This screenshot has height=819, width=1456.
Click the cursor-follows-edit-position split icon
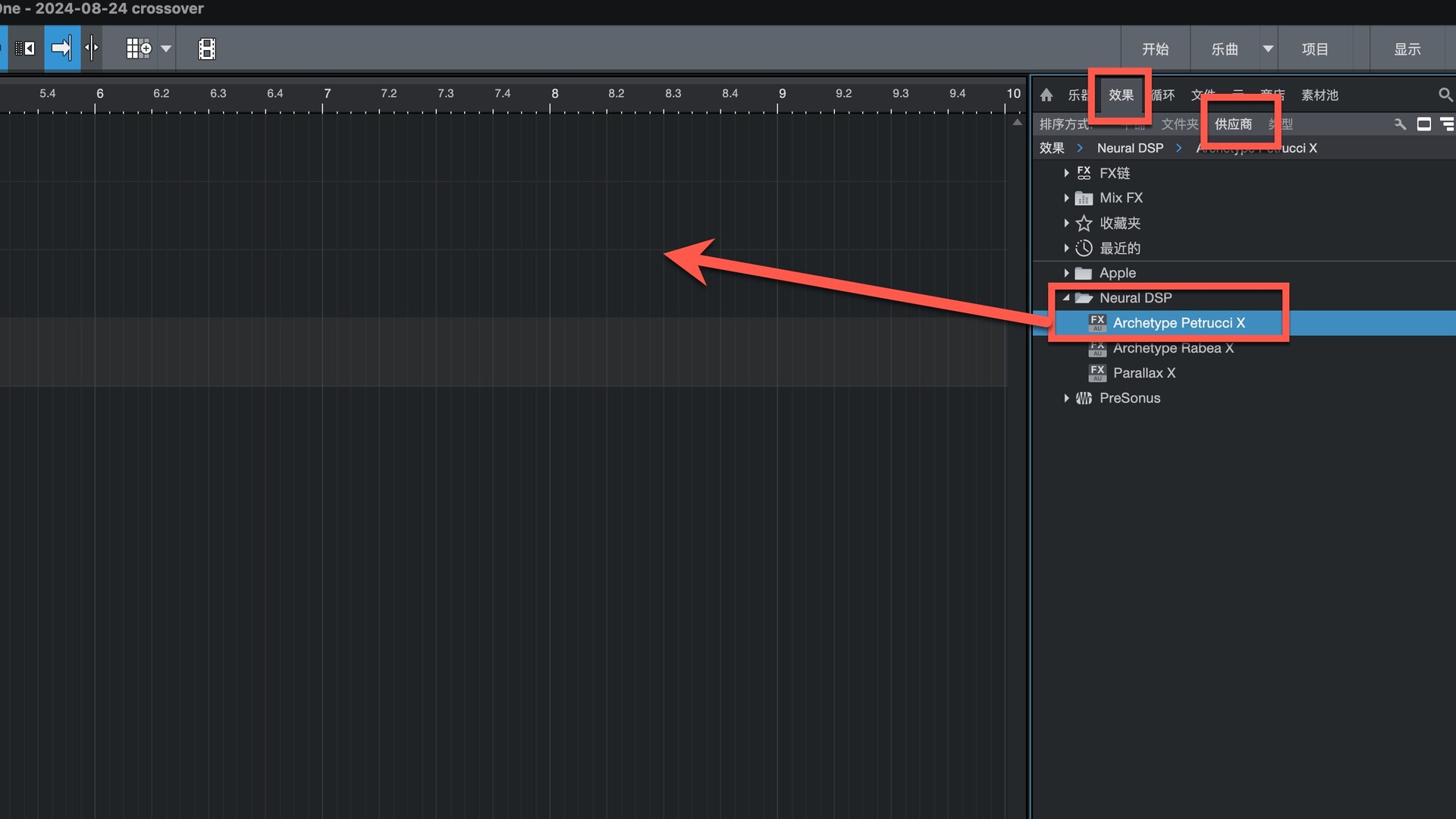pyautogui.click(x=92, y=49)
